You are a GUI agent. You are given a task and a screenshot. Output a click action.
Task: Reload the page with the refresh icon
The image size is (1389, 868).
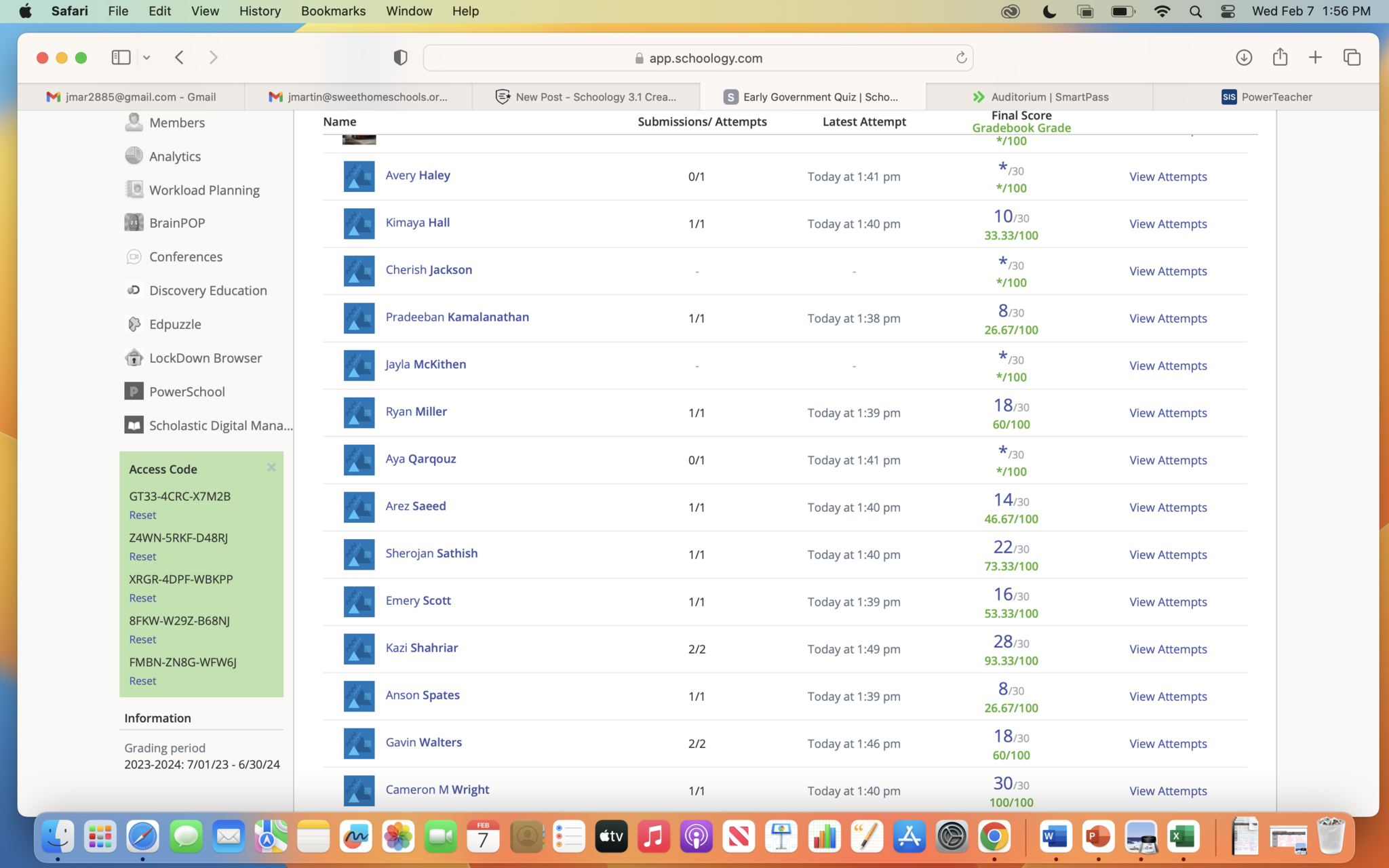pyautogui.click(x=961, y=58)
